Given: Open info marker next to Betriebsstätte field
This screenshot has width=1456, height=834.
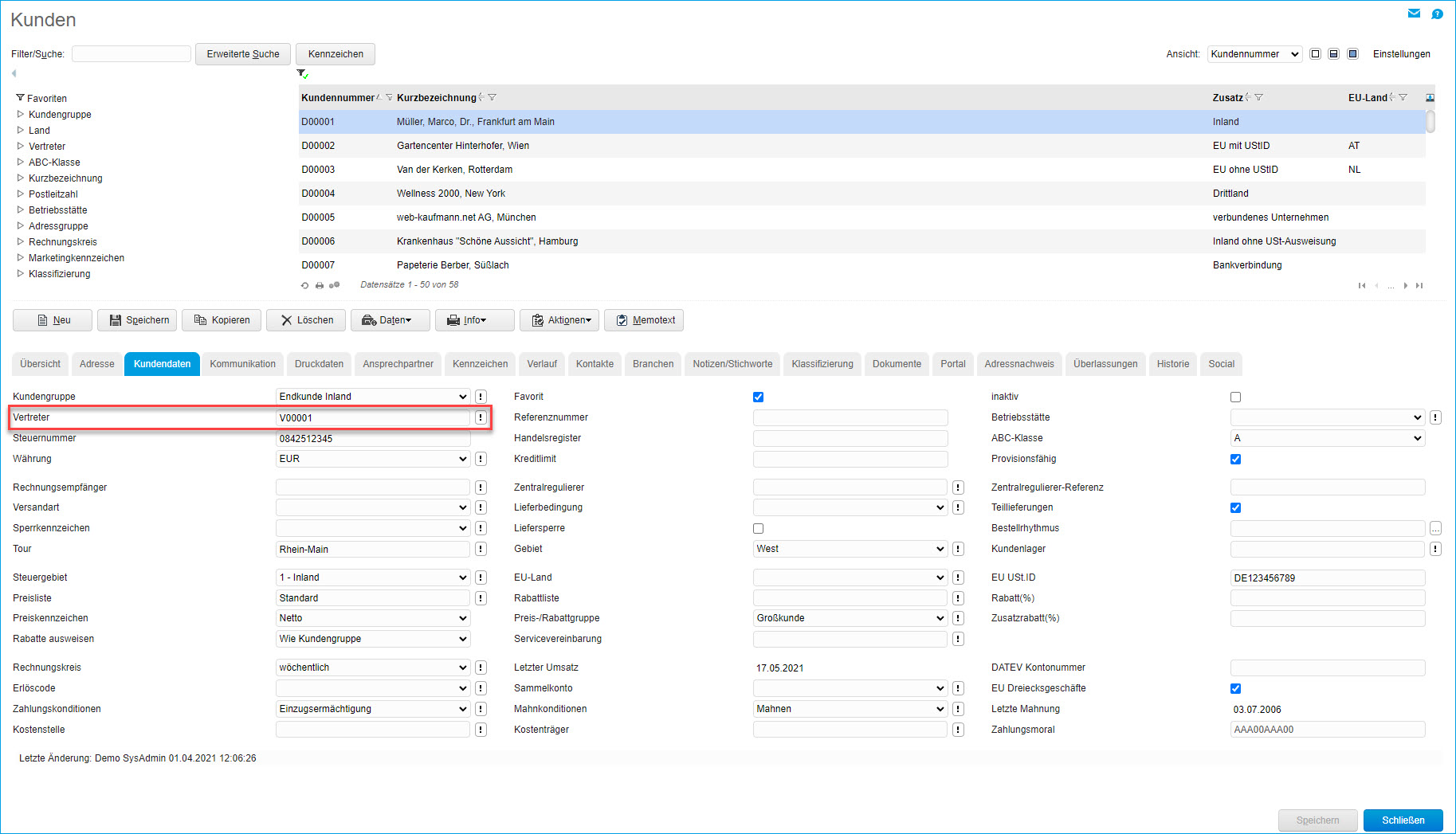Looking at the screenshot, I should click(x=1435, y=417).
